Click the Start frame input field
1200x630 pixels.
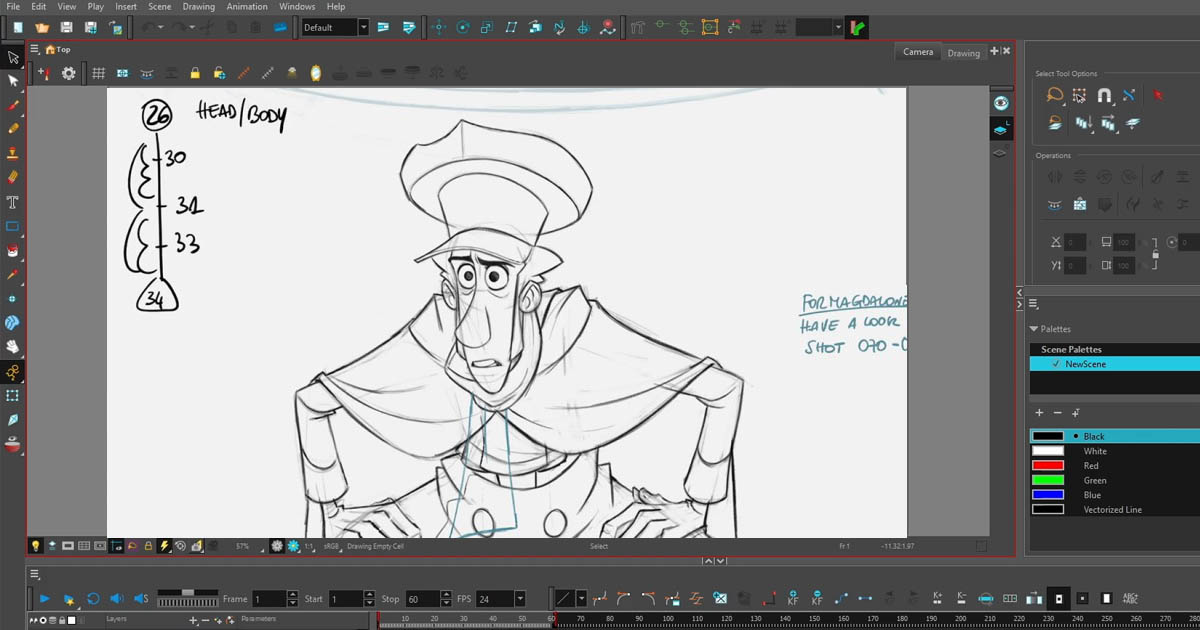click(344, 599)
